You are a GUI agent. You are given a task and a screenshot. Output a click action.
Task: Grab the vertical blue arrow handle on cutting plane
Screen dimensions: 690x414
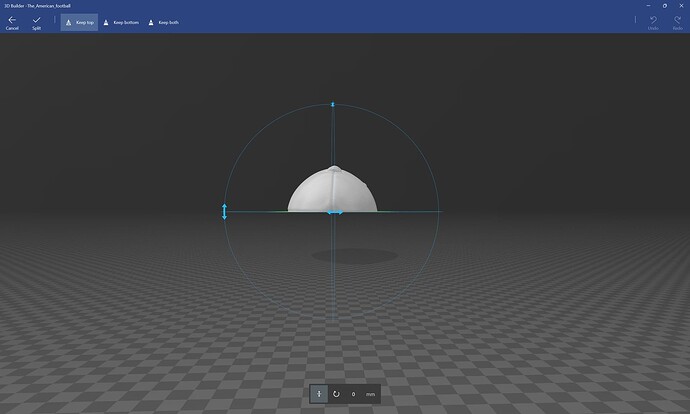pyautogui.click(x=224, y=212)
